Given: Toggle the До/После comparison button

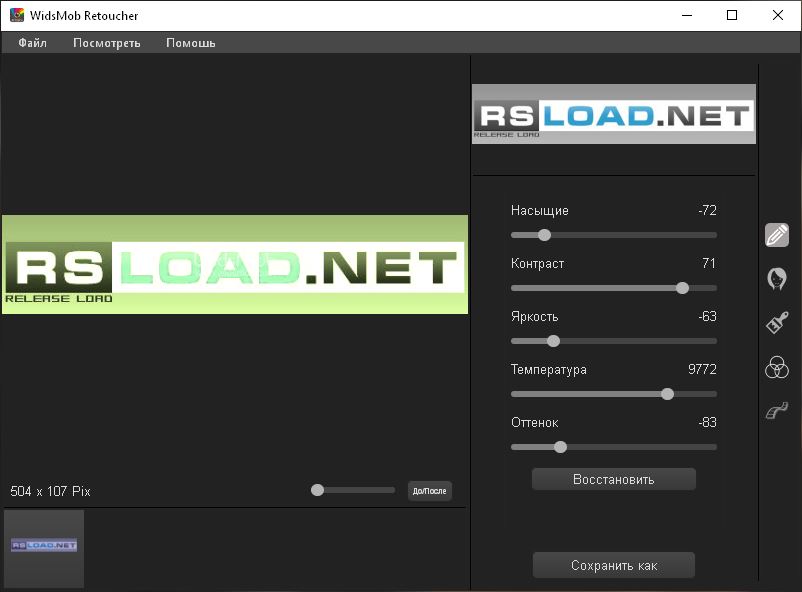Looking at the screenshot, I should [430, 491].
